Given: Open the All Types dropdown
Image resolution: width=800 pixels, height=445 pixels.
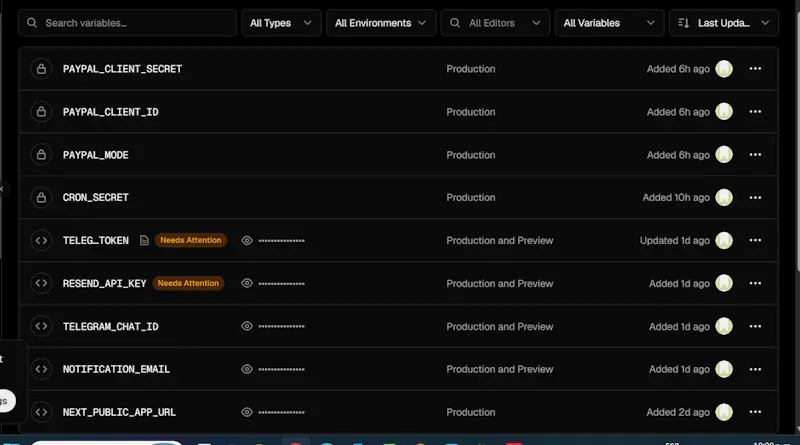Looking at the screenshot, I should point(281,23).
